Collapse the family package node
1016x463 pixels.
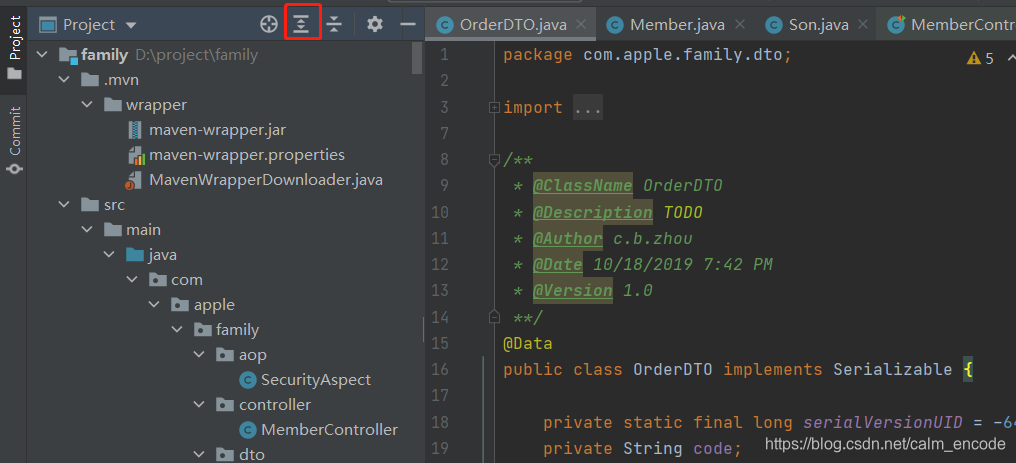[177, 330]
